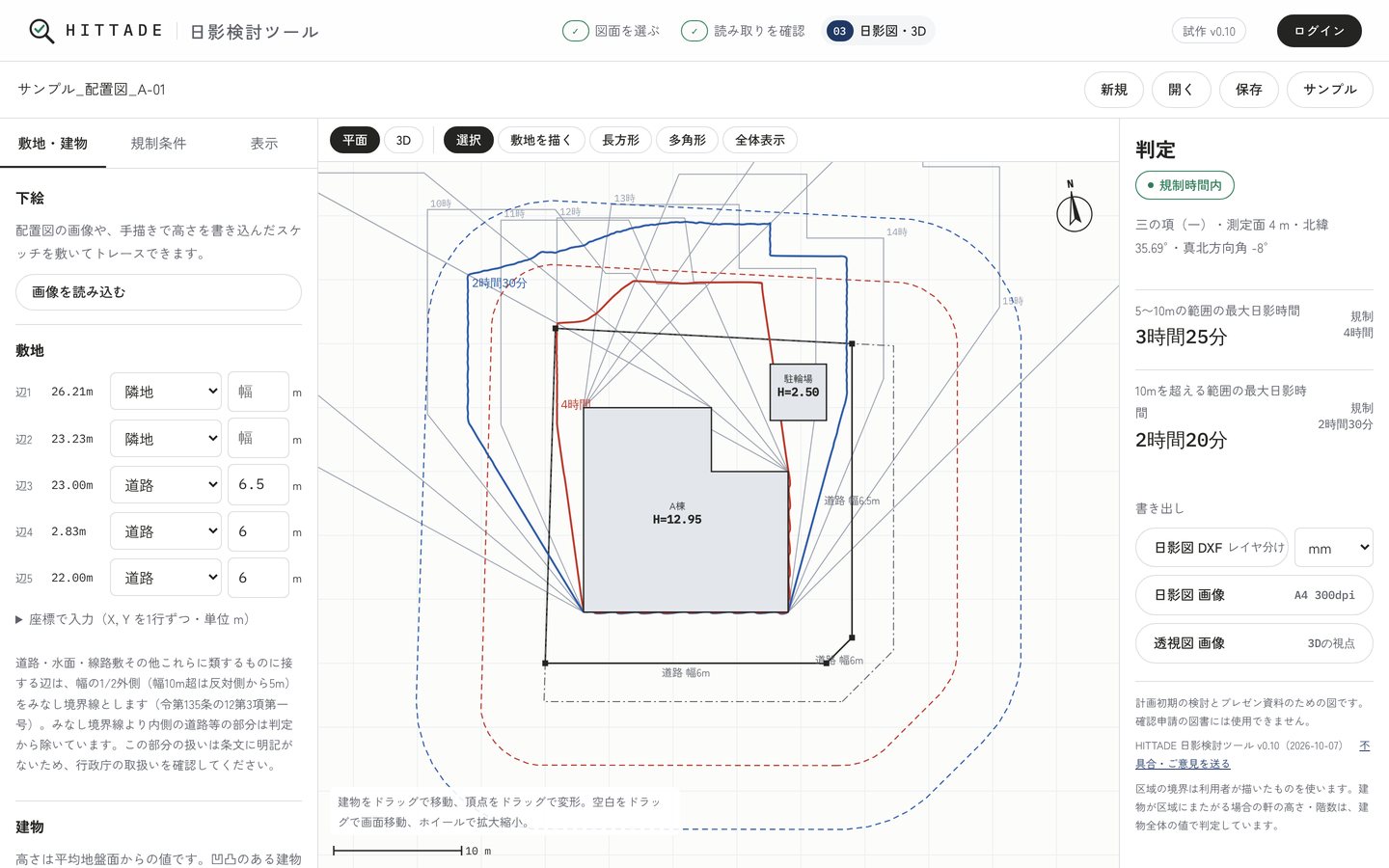Open the 規制条件 tab
This screenshot has width=1389, height=868.
159,144
